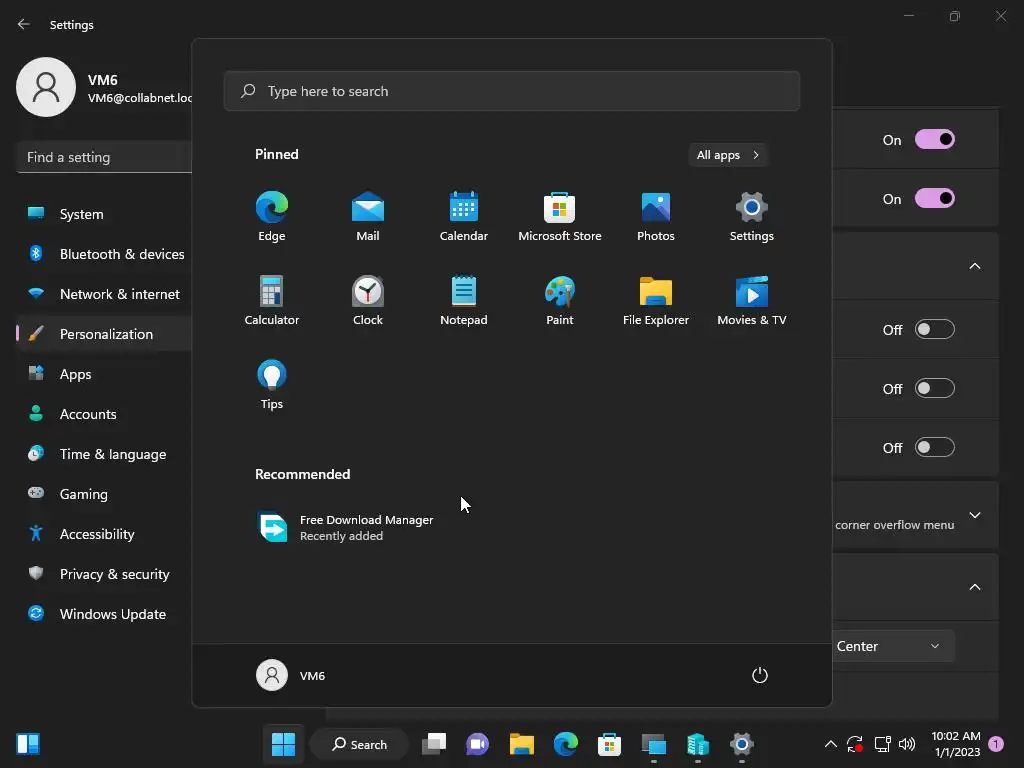
Task: Enable the first Off toggle
Action: click(x=935, y=329)
